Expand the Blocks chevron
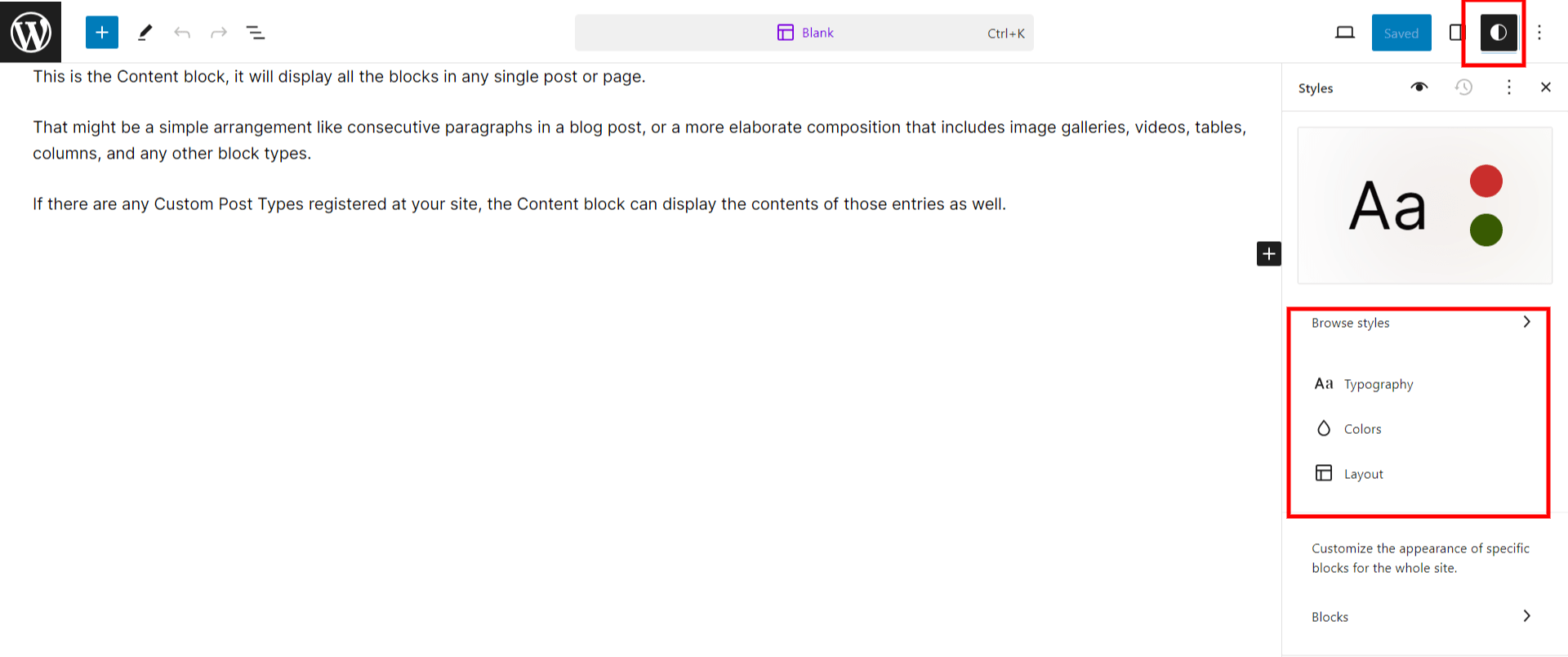The image size is (1568, 657). click(x=1526, y=616)
